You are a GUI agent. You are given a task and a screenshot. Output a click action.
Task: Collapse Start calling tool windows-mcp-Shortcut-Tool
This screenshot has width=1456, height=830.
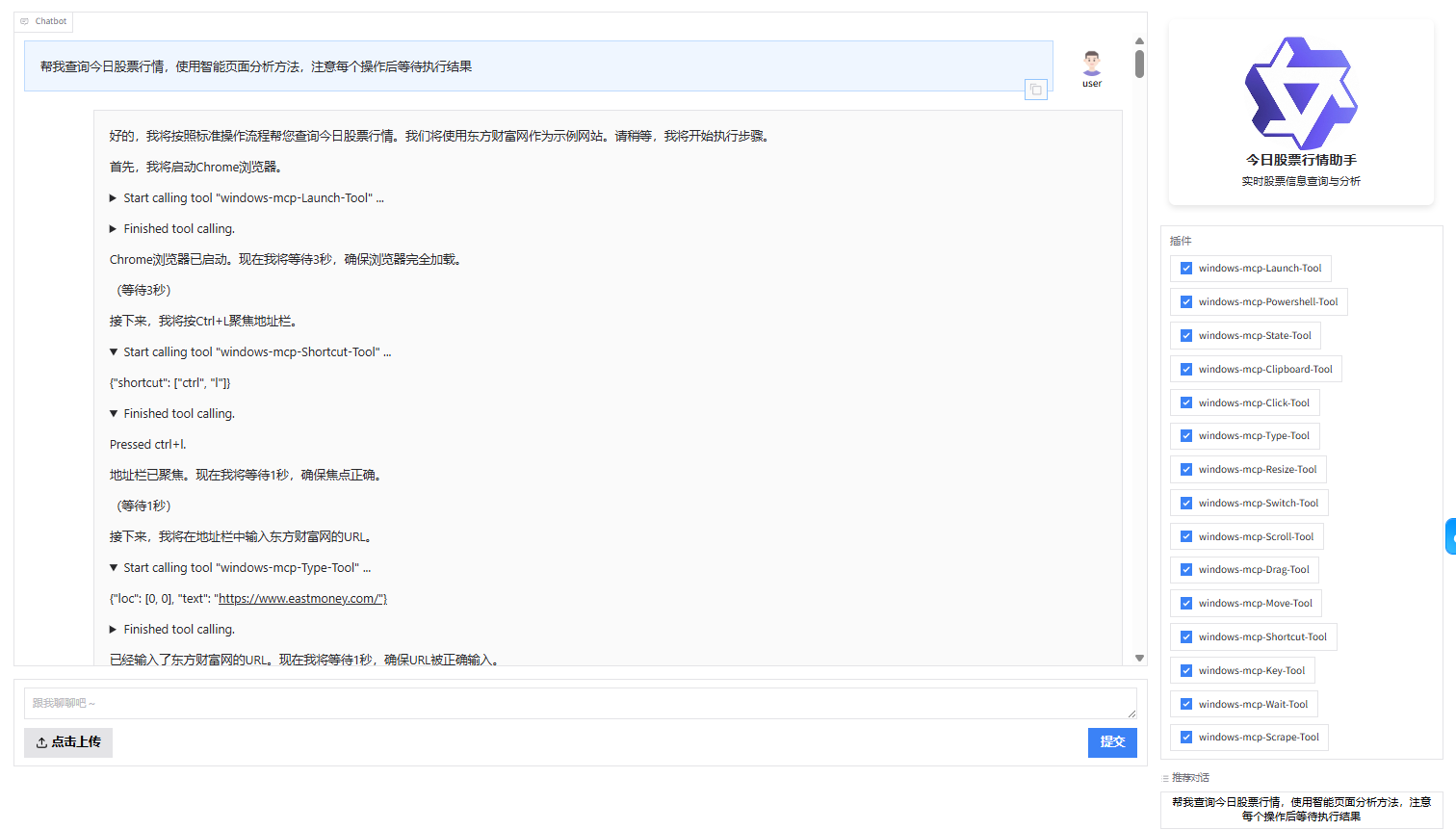click(250, 352)
